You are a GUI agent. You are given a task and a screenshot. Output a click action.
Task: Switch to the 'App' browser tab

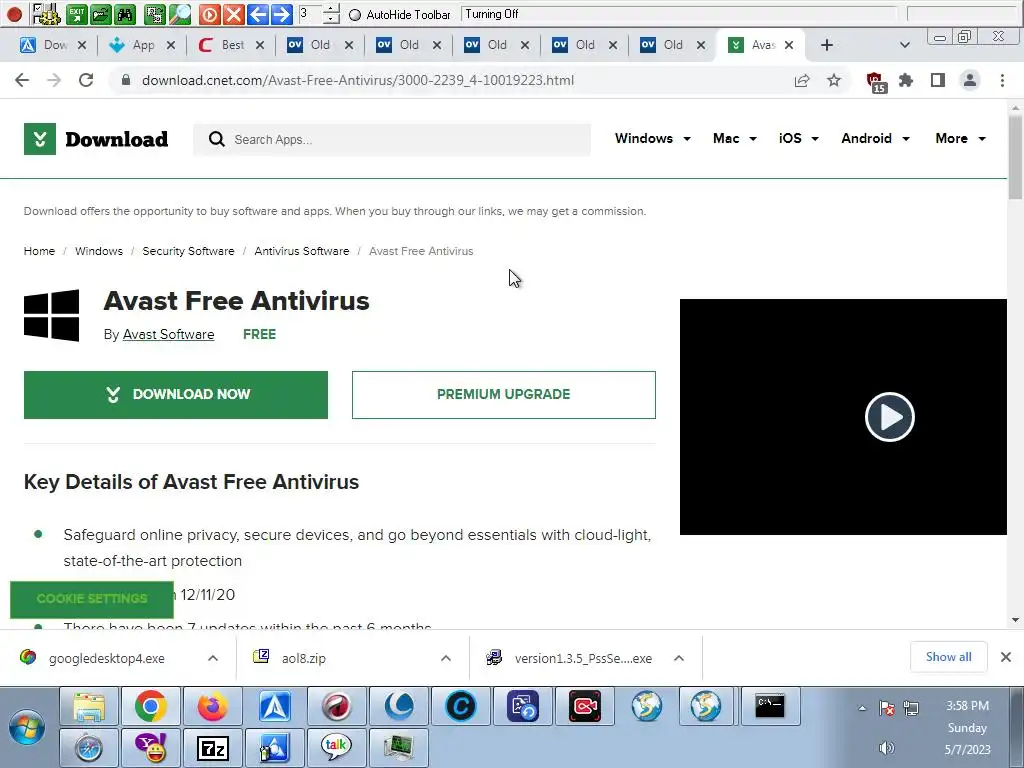[x=142, y=45]
